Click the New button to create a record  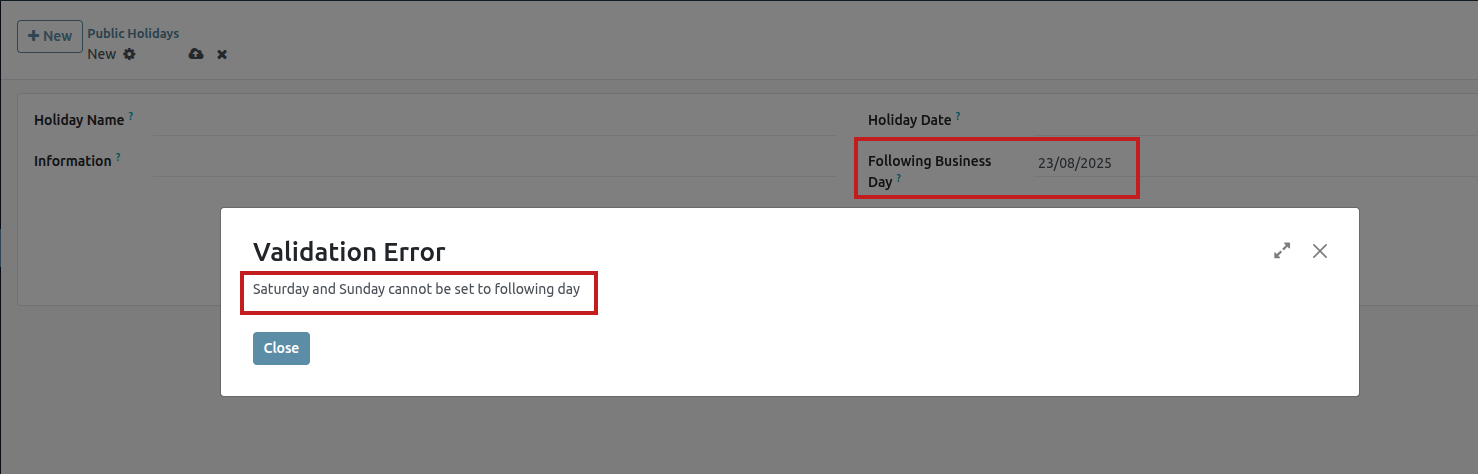point(50,36)
